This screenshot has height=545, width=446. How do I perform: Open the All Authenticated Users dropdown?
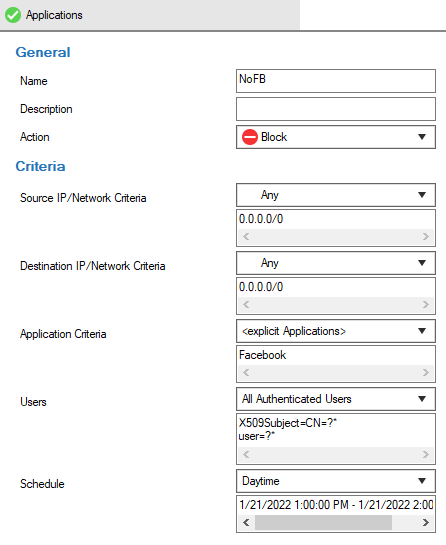point(422,399)
